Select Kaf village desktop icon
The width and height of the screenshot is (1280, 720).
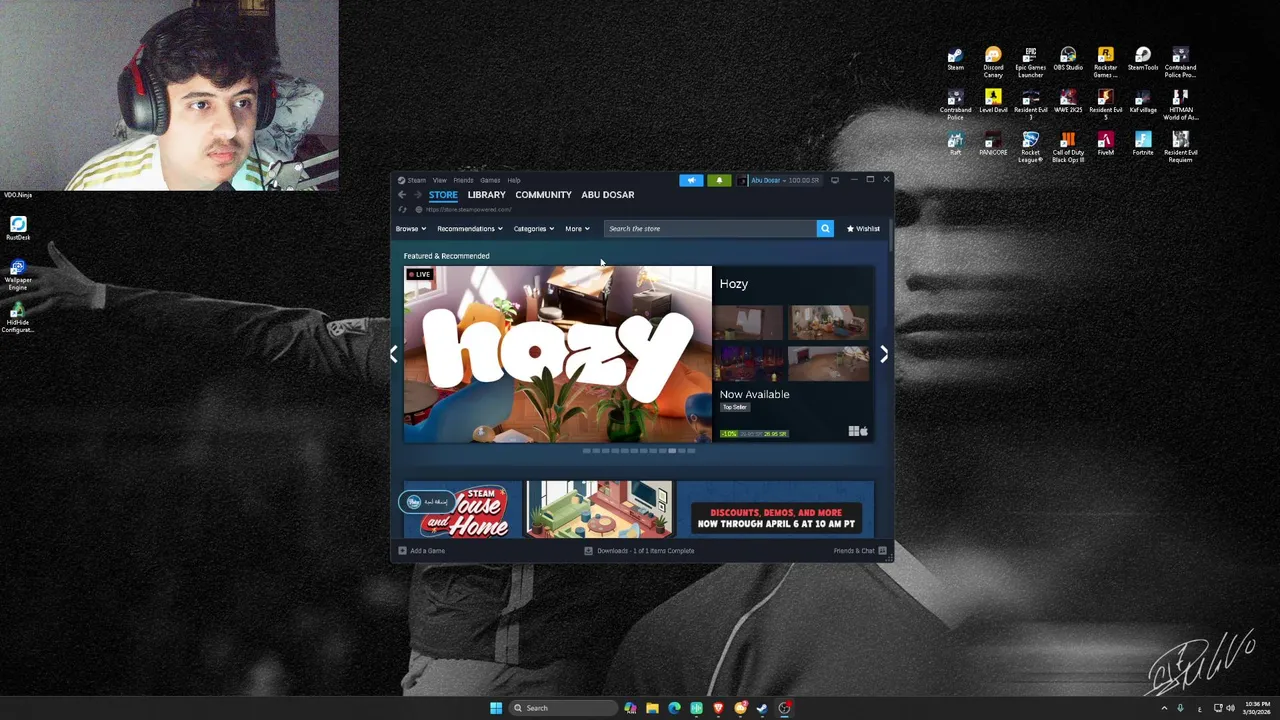click(1143, 101)
